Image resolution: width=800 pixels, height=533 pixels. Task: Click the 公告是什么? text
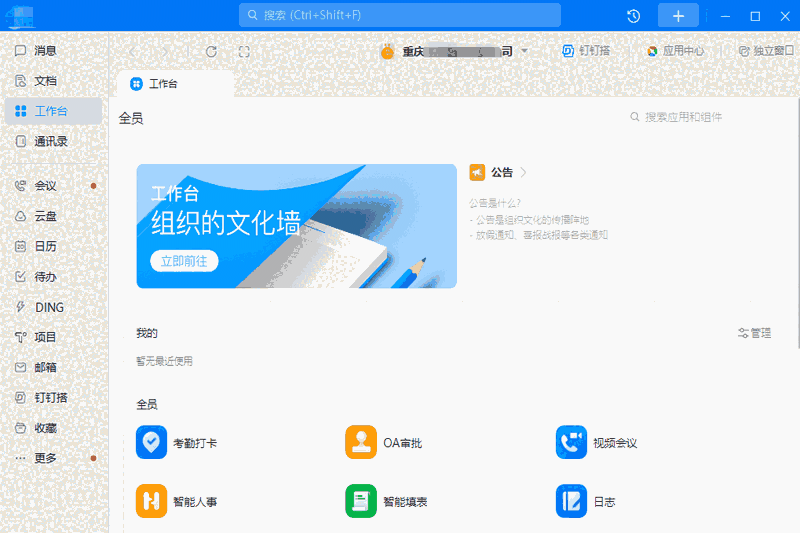494,203
